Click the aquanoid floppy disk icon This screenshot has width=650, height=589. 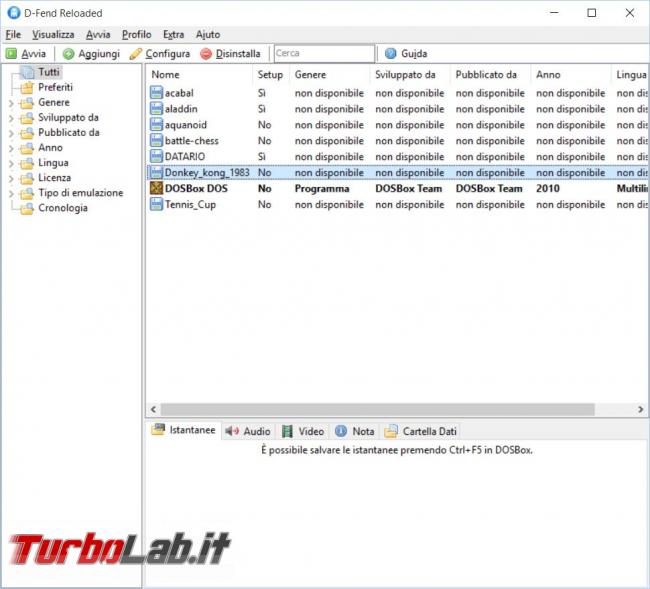[156, 124]
